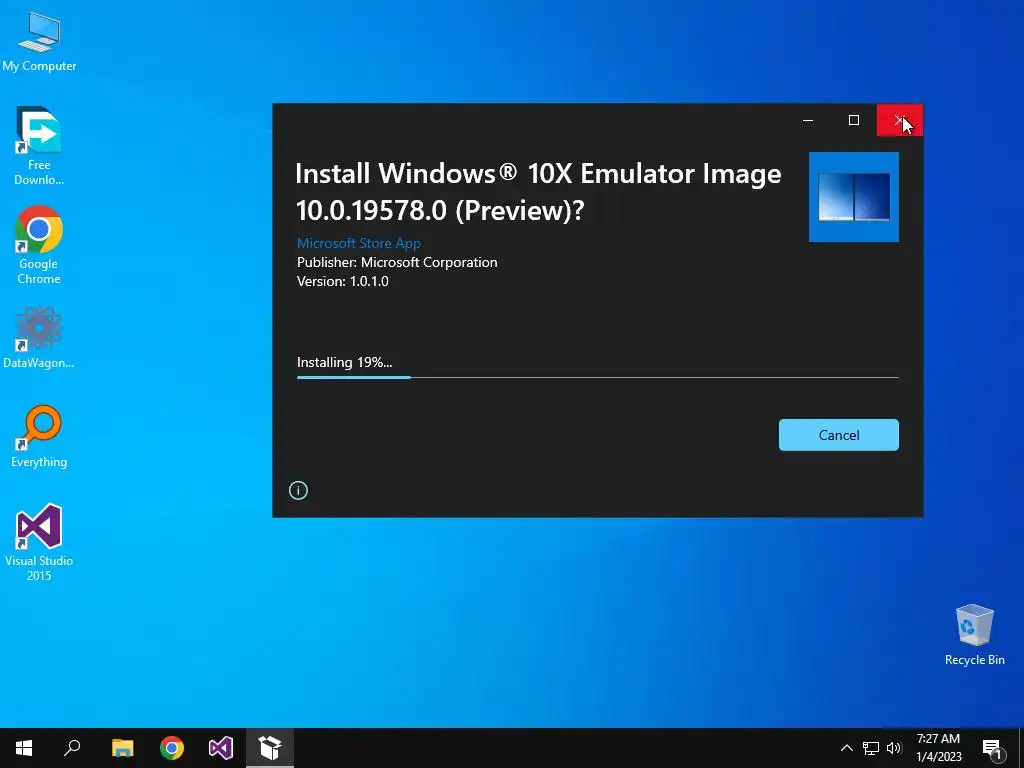The image size is (1024, 768).
Task: Click the "Publisher: Microsoft Corporation" text
Action: (397, 263)
